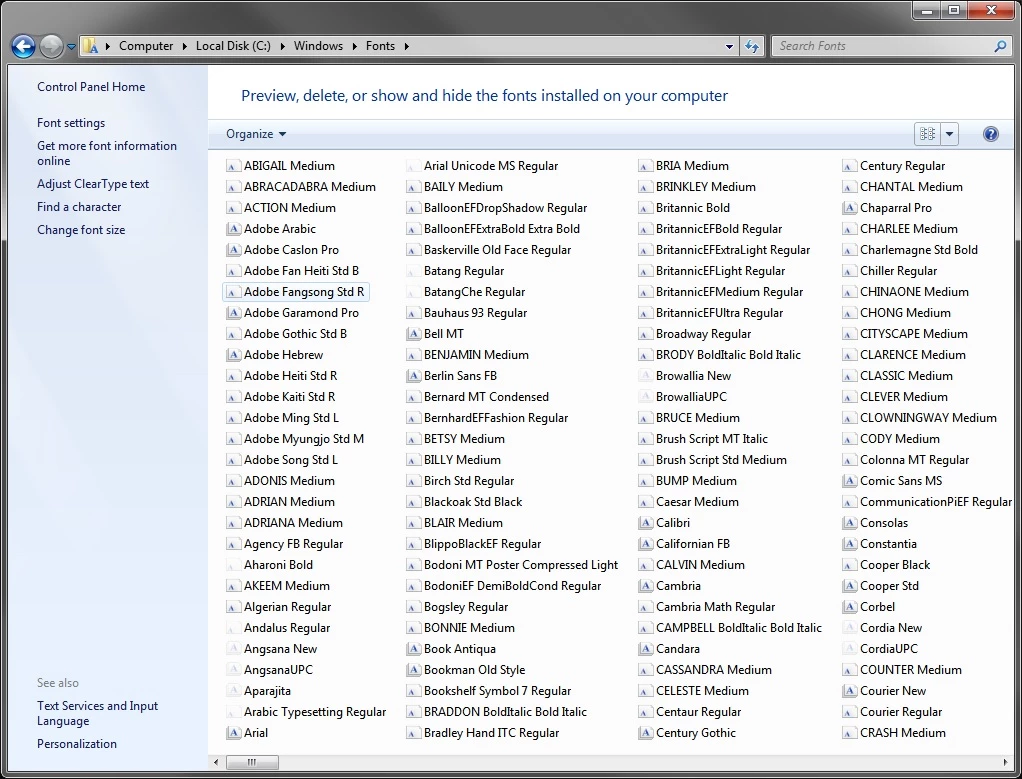
Task: Click Change font size link
Action: click(x=81, y=229)
